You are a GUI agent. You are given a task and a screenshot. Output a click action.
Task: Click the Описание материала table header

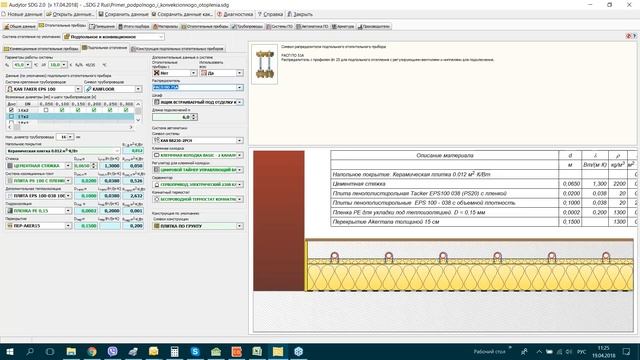point(444,156)
